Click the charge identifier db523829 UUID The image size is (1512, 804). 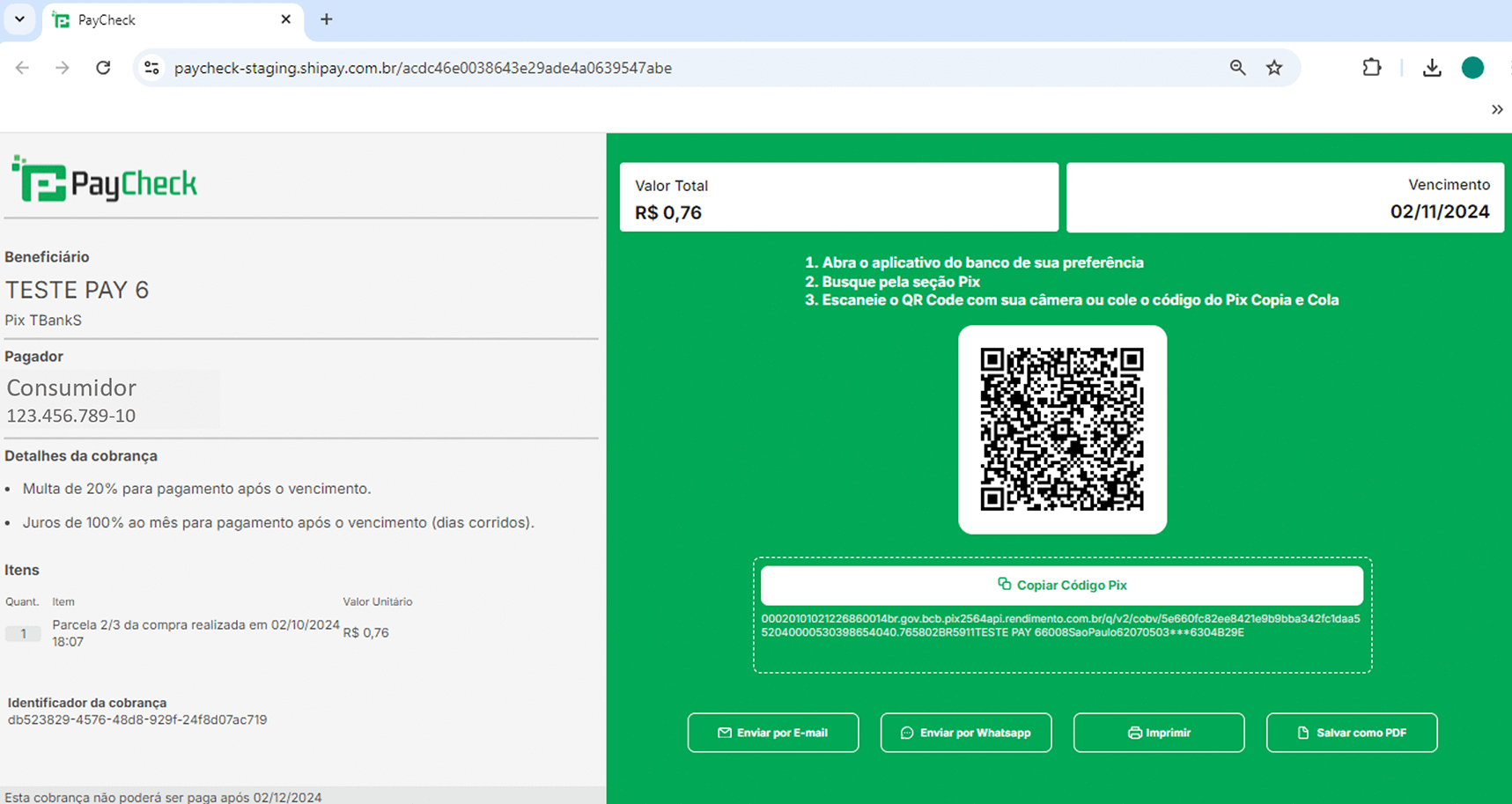pos(137,719)
